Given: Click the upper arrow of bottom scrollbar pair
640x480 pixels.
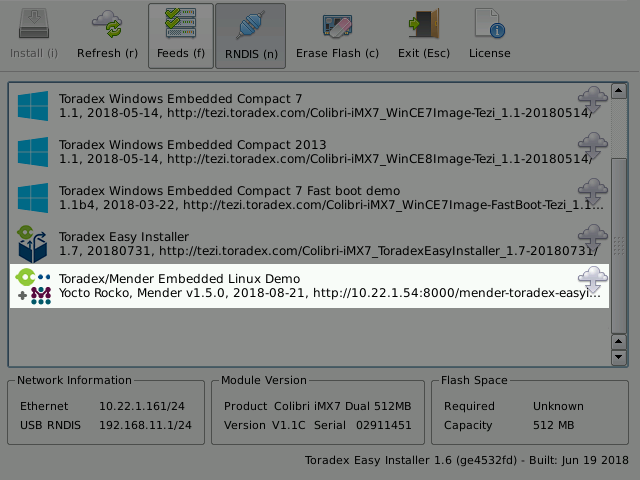Looking at the screenshot, I should [619, 342].
